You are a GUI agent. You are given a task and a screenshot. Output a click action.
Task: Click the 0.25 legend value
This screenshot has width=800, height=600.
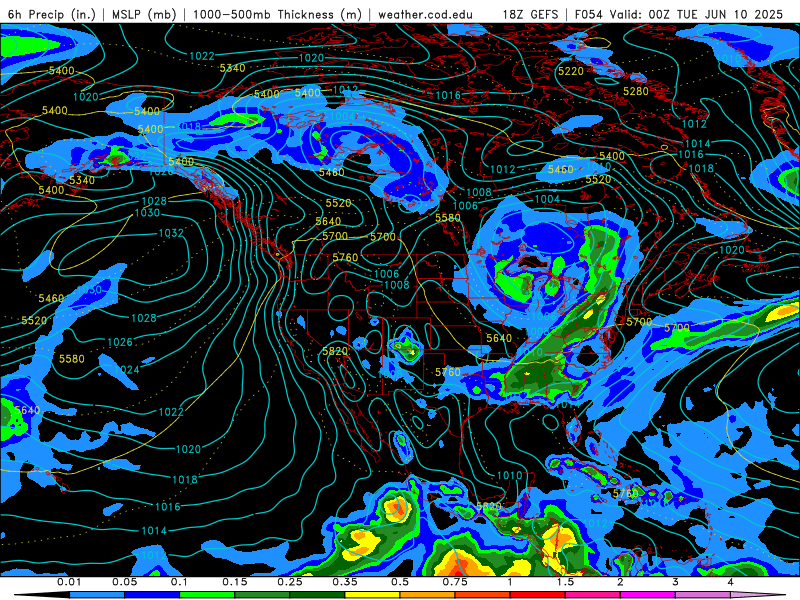coord(290,582)
